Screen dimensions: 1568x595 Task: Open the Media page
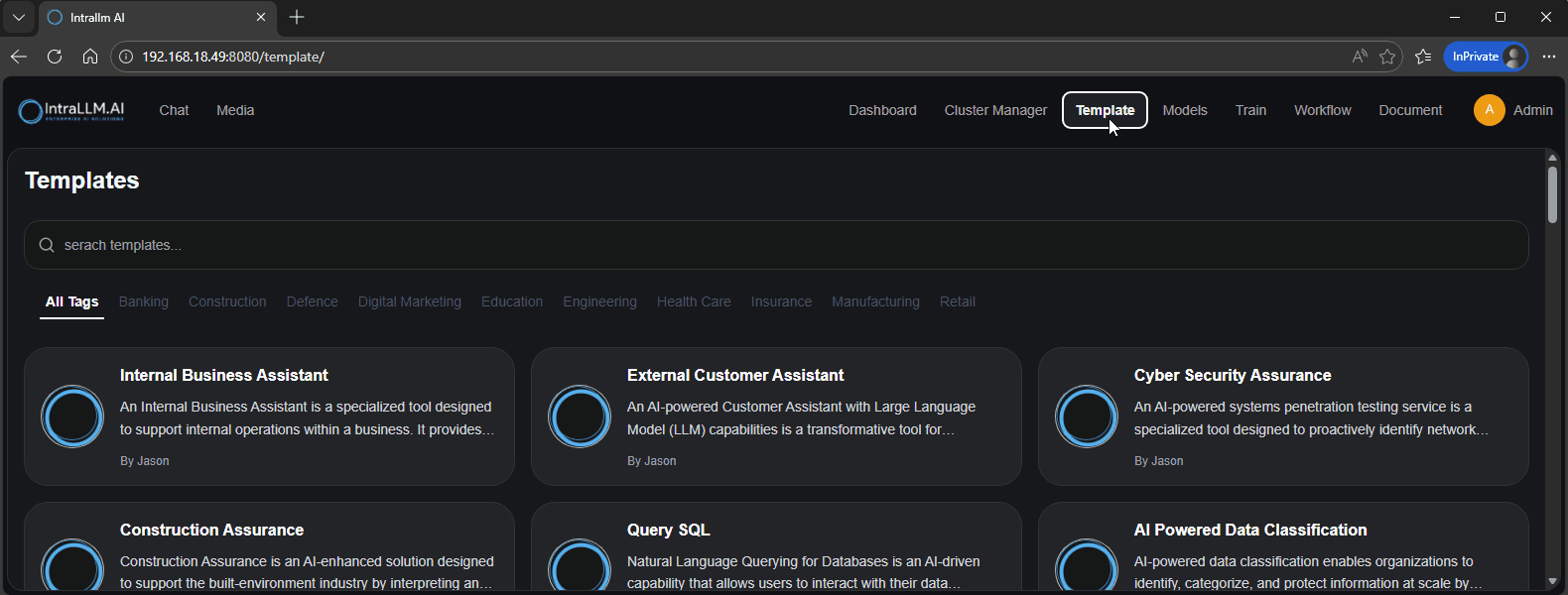(x=235, y=110)
